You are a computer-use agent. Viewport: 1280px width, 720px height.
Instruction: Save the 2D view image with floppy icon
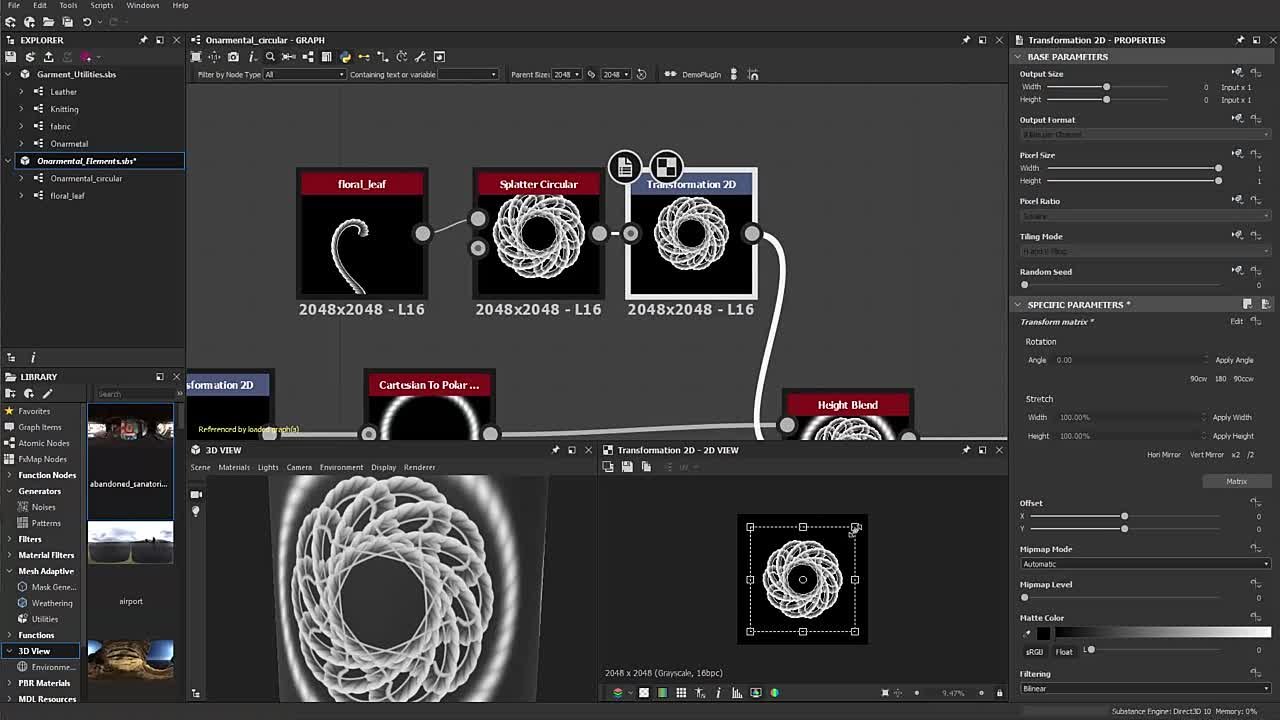point(627,467)
